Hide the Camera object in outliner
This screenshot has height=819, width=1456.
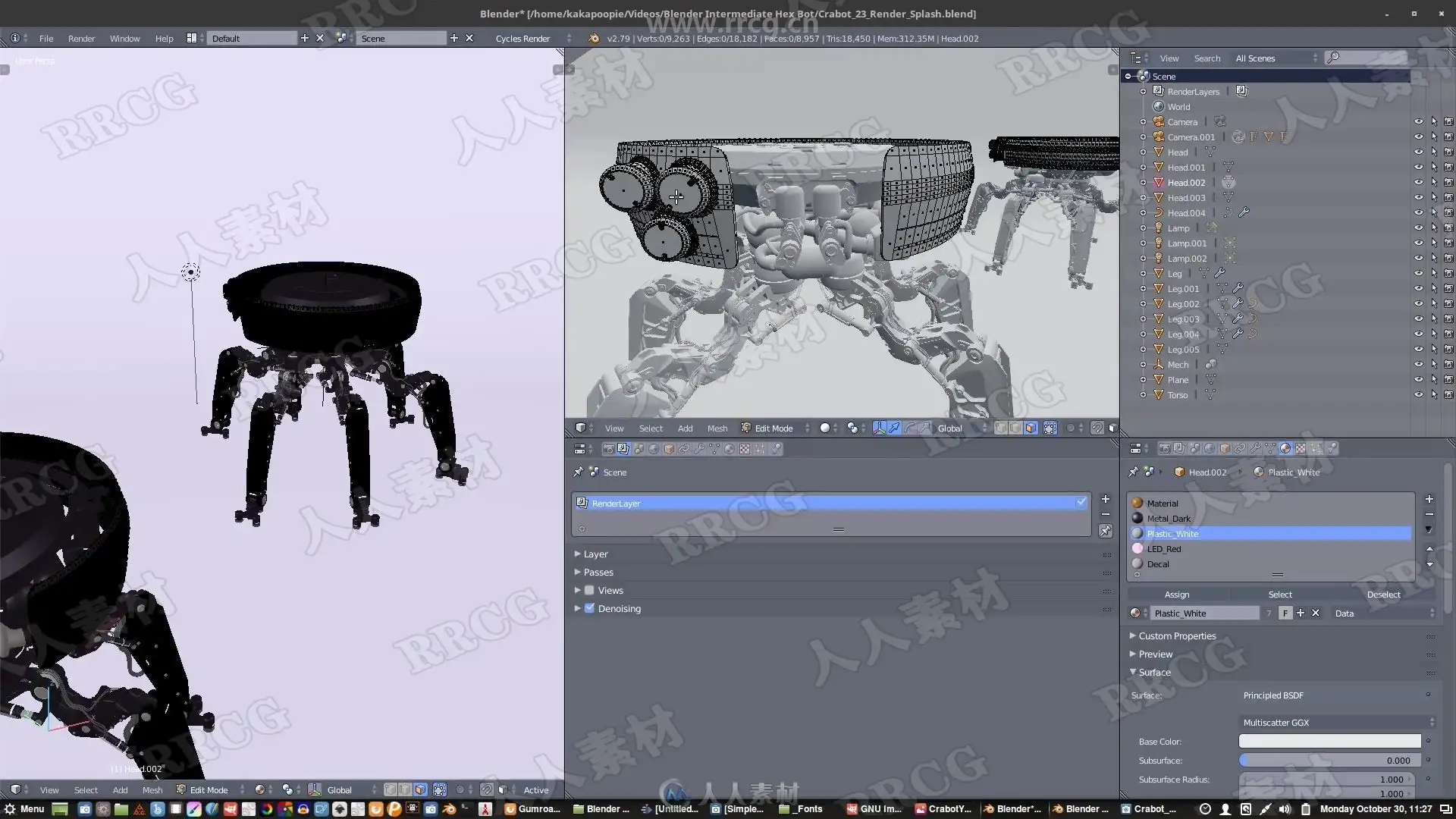(1418, 121)
